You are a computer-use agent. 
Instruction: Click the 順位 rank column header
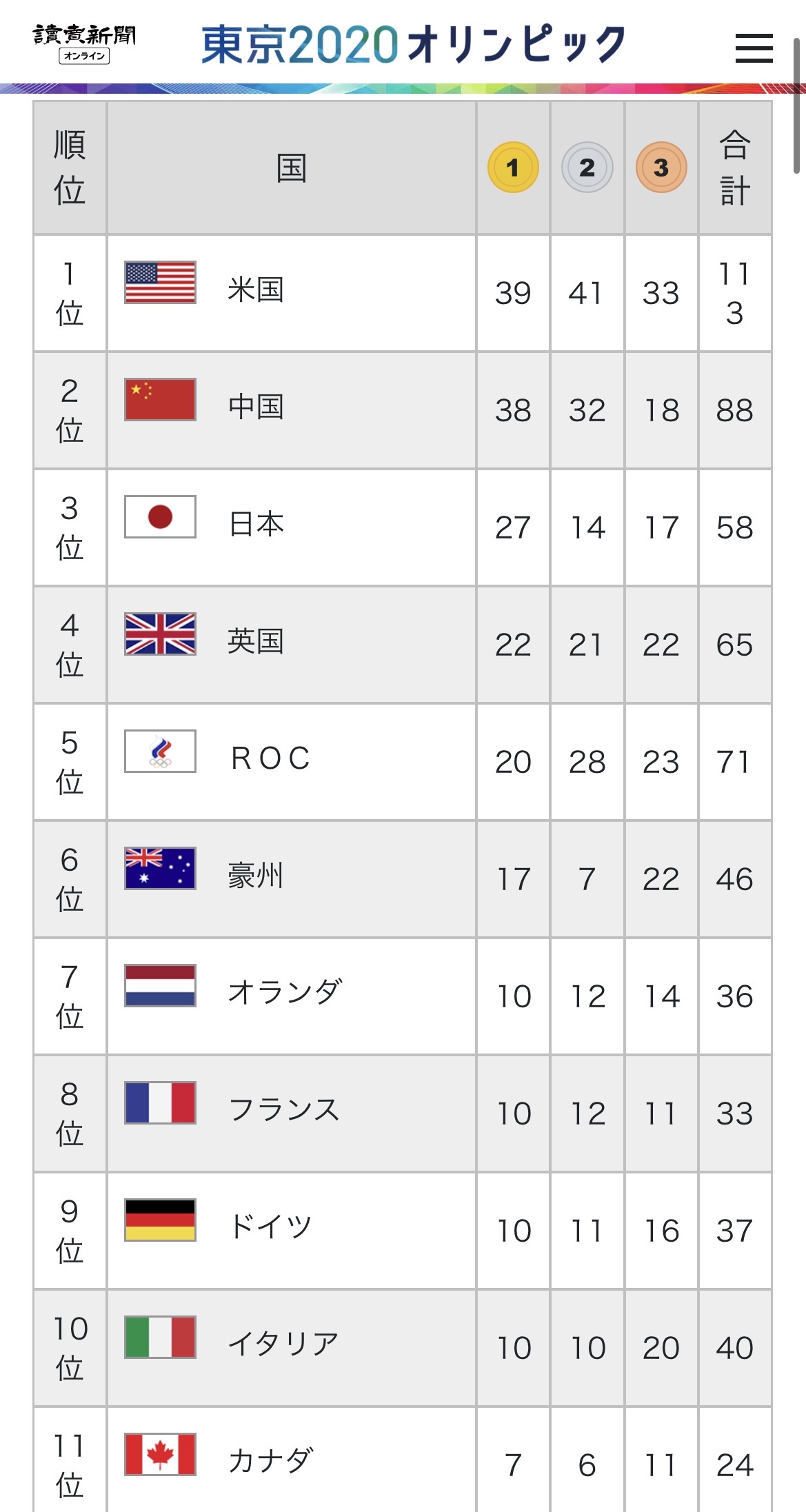[70, 168]
